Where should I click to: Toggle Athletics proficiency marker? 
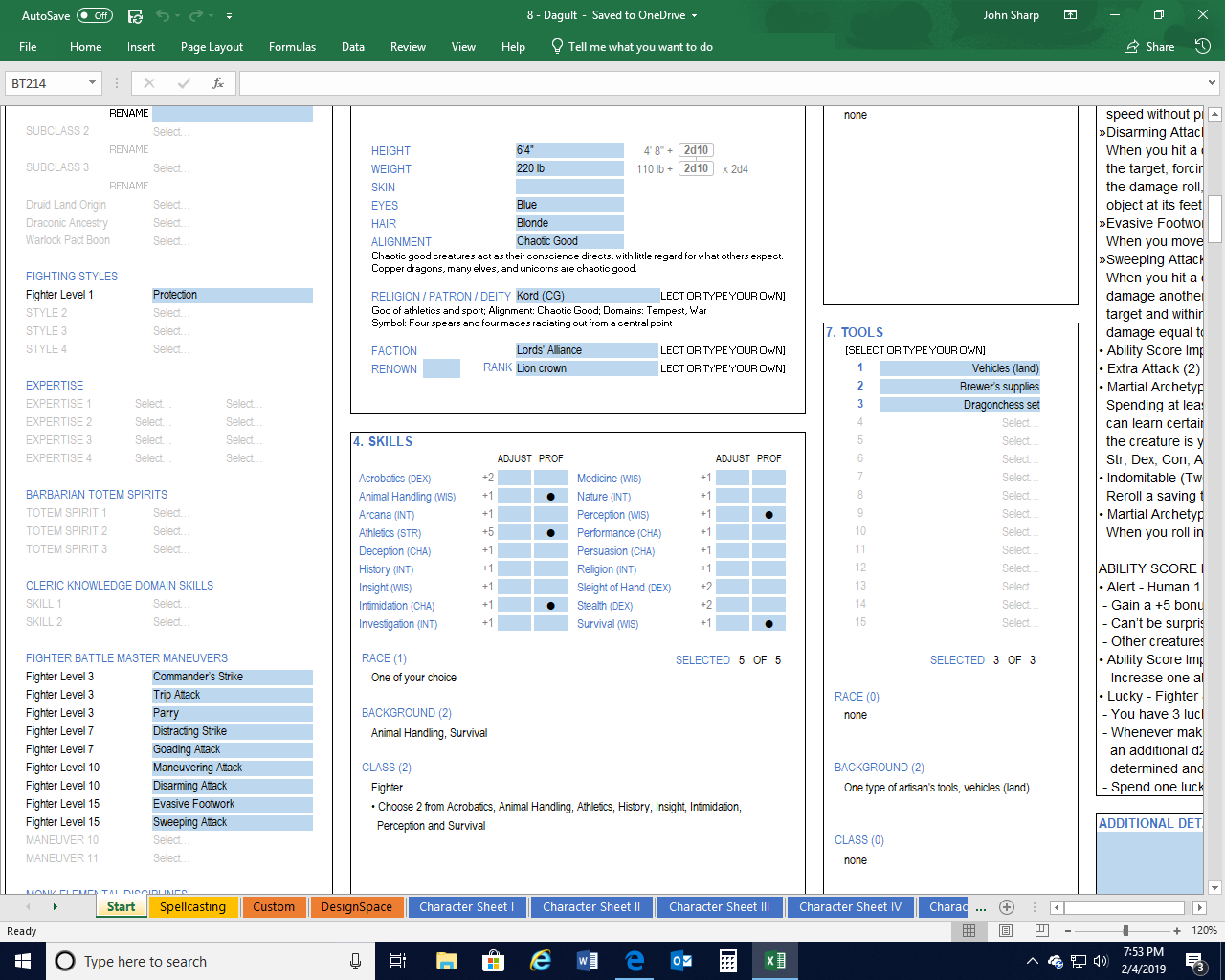click(550, 533)
